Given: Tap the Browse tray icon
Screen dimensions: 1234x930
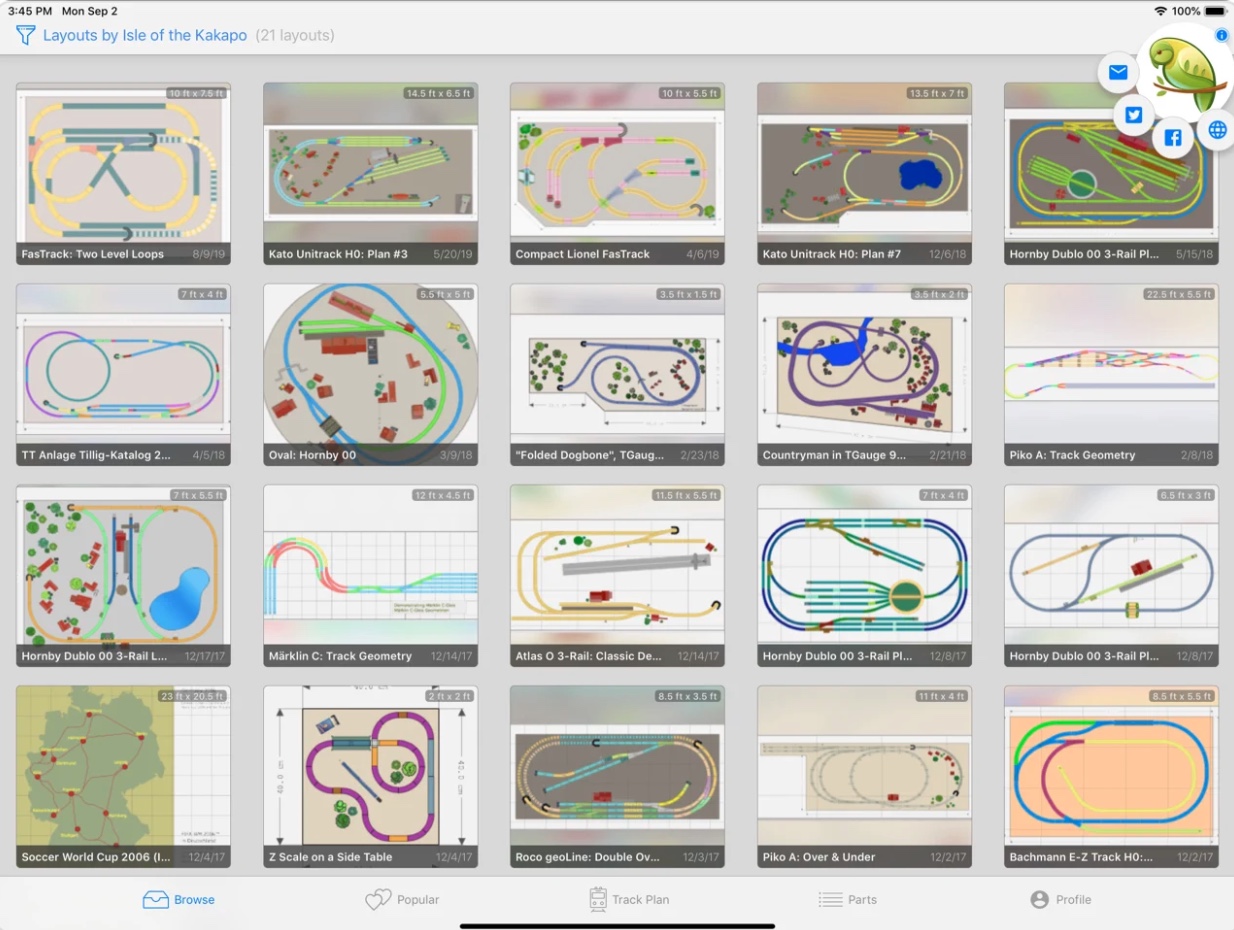Looking at the screenshot, I should point(155,900).
